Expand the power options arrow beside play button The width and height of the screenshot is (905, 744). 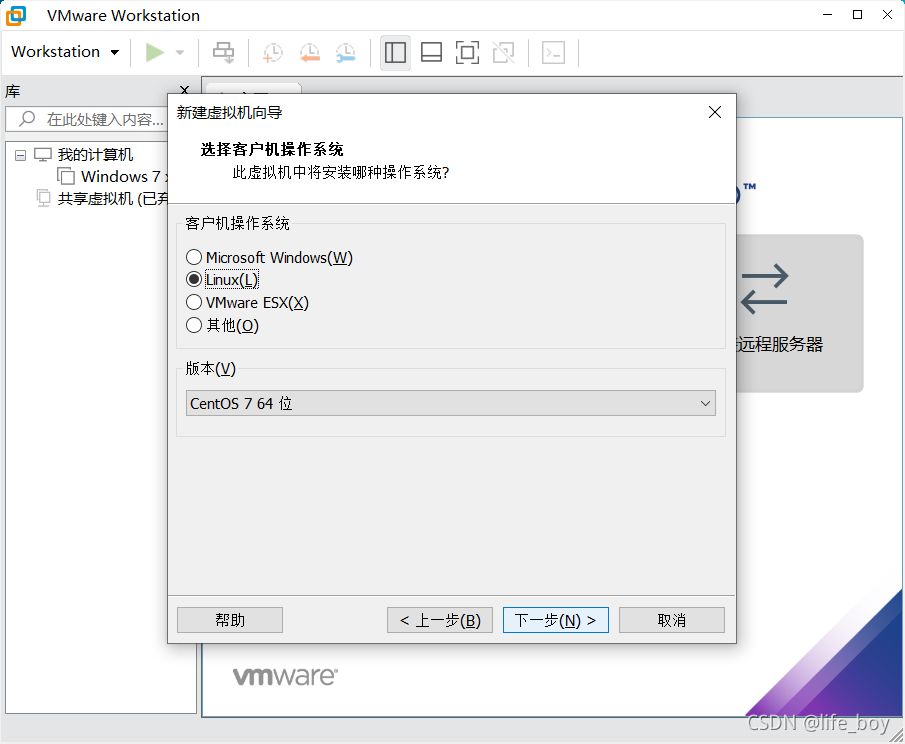(180, 53)
